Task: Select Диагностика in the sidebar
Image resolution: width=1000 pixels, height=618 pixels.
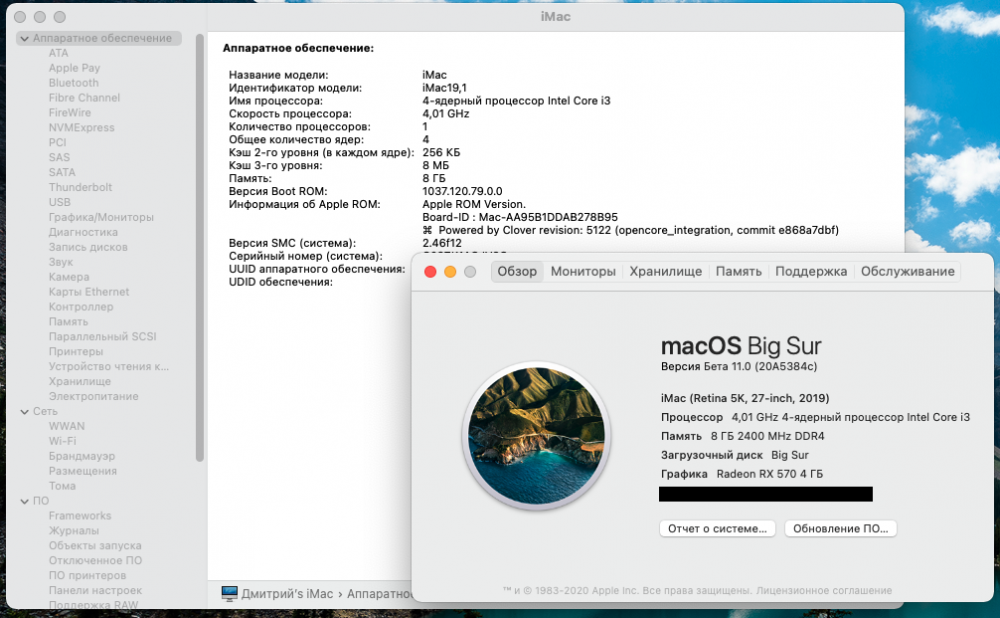Action: (x=83, y=232)
